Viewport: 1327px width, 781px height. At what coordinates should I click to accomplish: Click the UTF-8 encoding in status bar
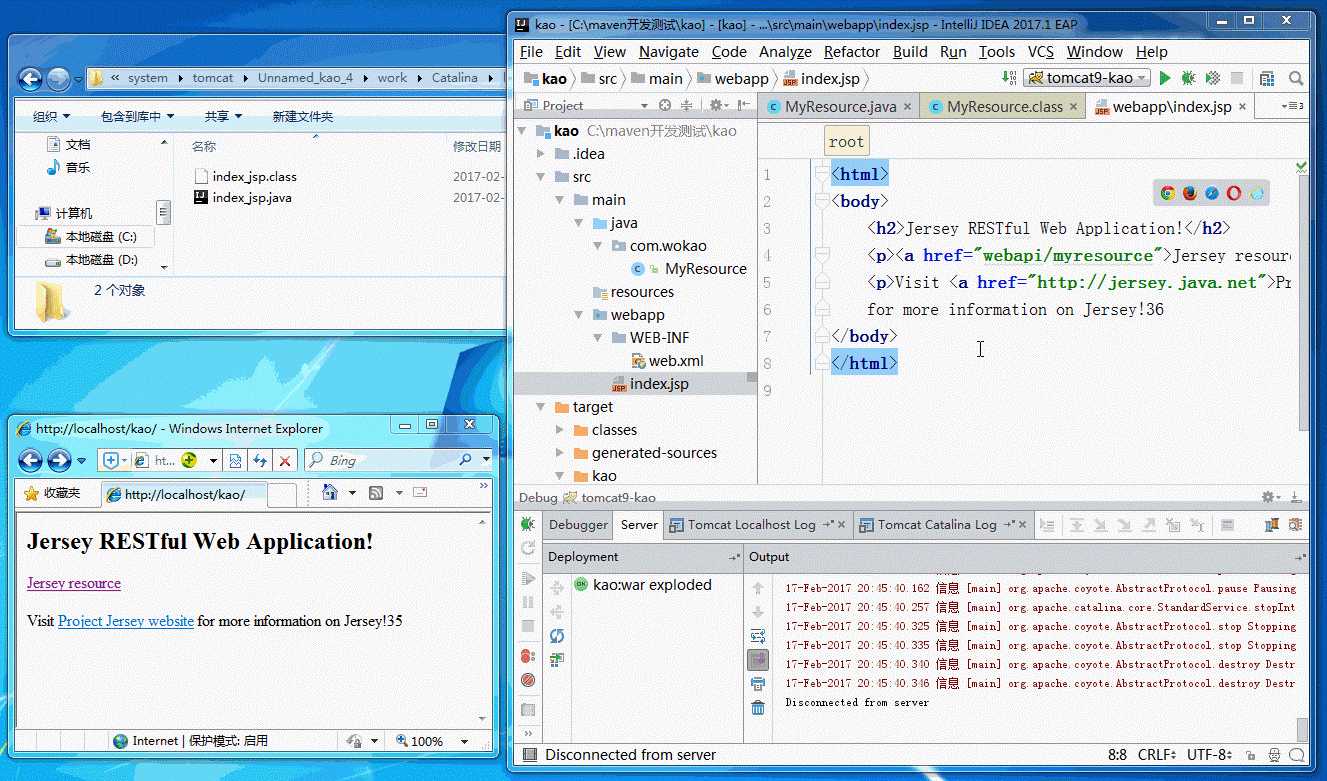click(x=1211, y=755)
